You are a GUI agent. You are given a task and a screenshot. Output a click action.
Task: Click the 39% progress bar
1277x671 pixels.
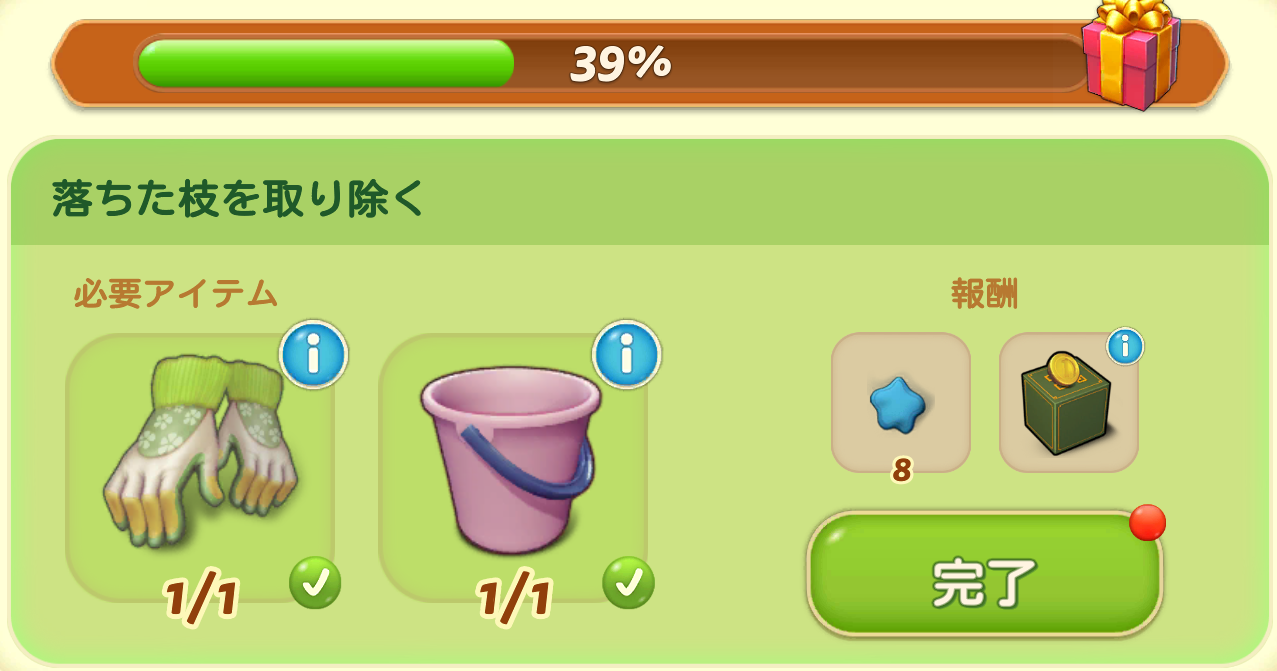[x=612, y=64]
